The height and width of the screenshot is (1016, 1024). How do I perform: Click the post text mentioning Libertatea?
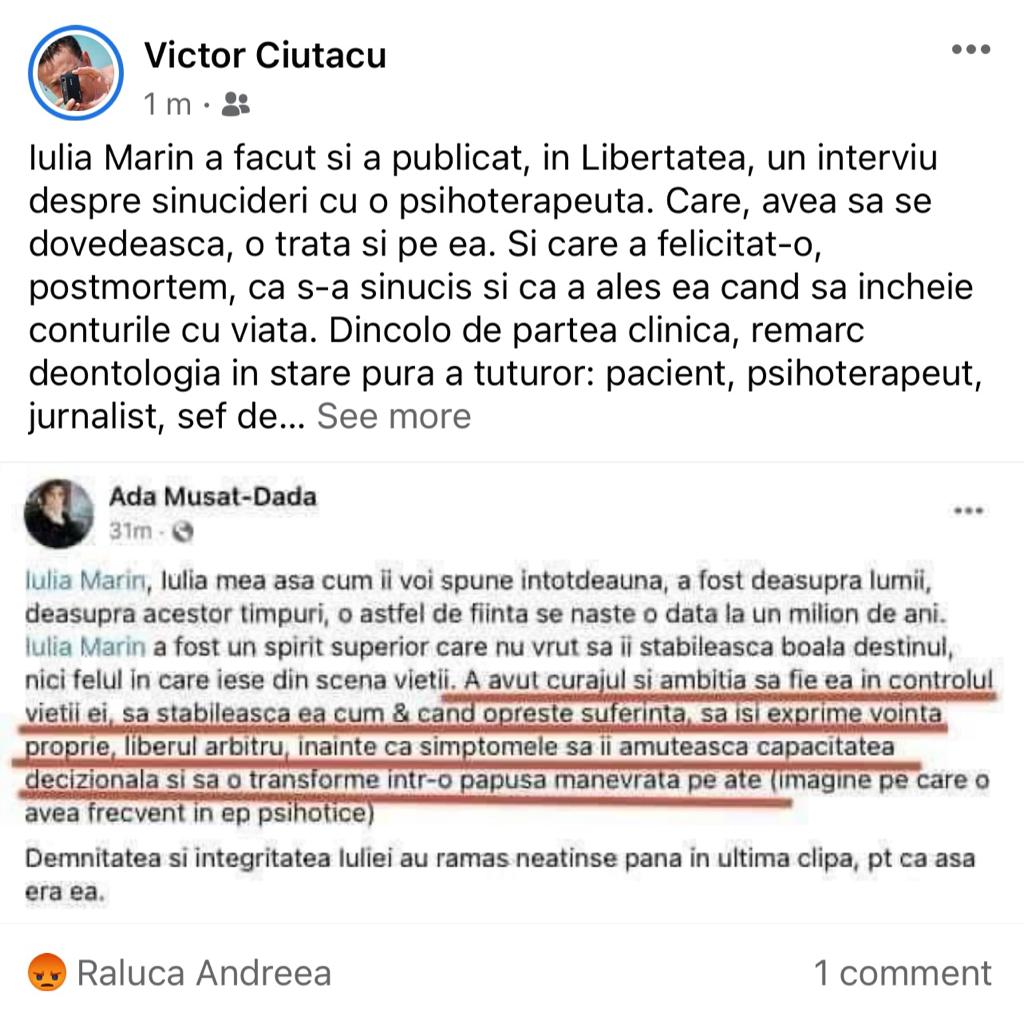[505, 287]
